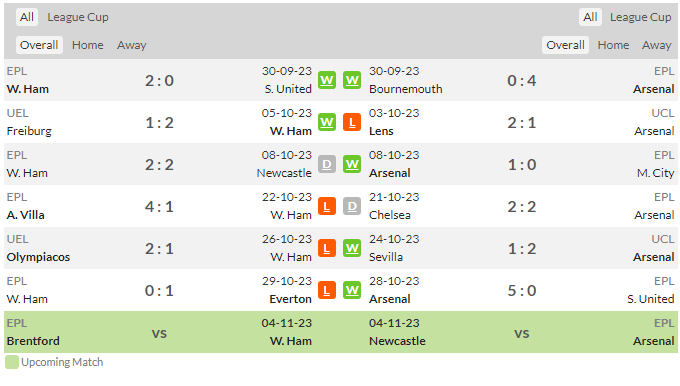Click the L badge for West Ham vs Everton

point(327,290)
